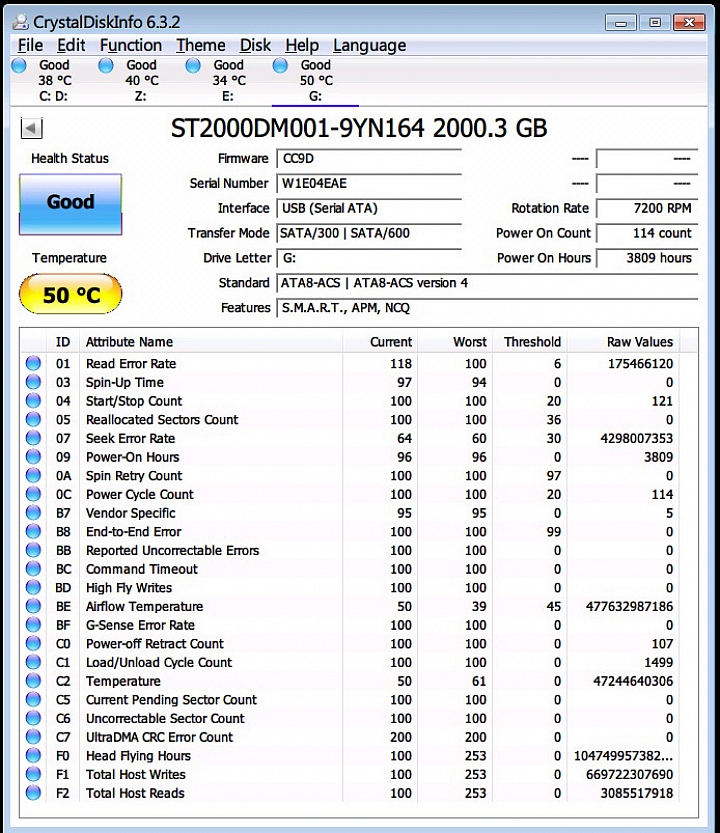Click the status orb for Uncorrectable Sector Count
The image size is (720, 833).
33,718
